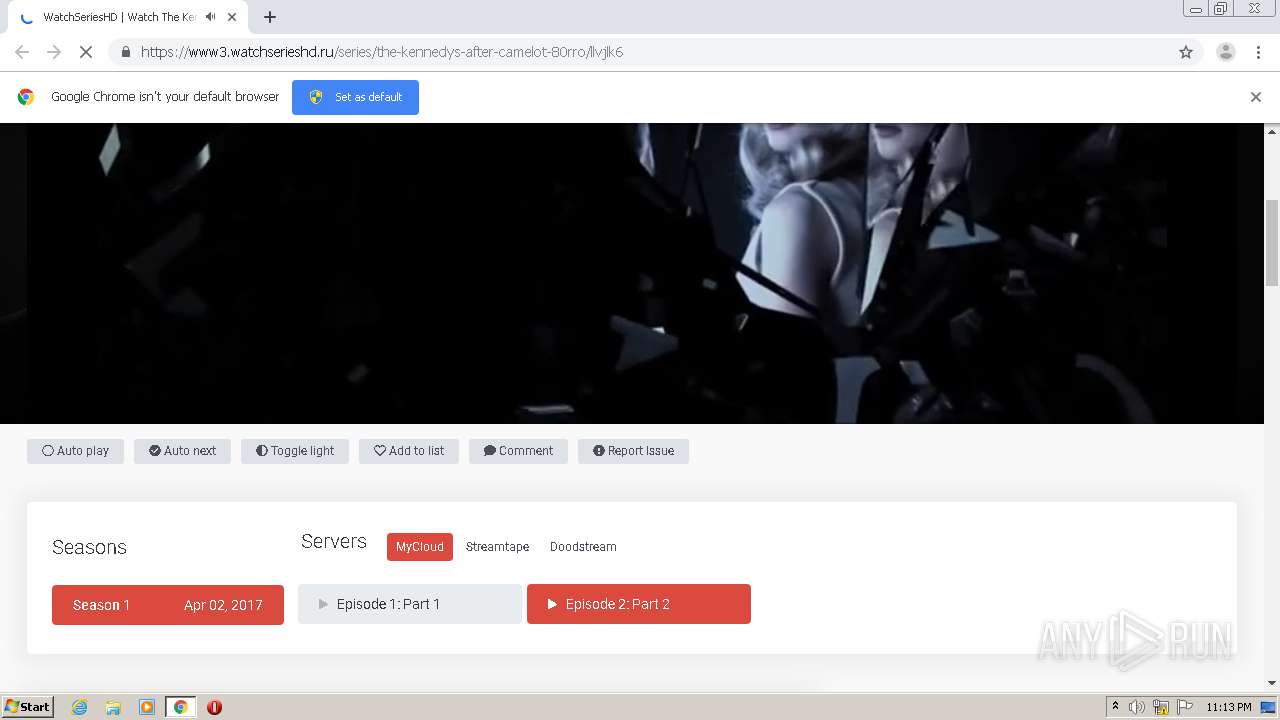The width and height of the screenshot is (1280, 720).
Task: Open a new browser tab
Action: click(270, 17)
